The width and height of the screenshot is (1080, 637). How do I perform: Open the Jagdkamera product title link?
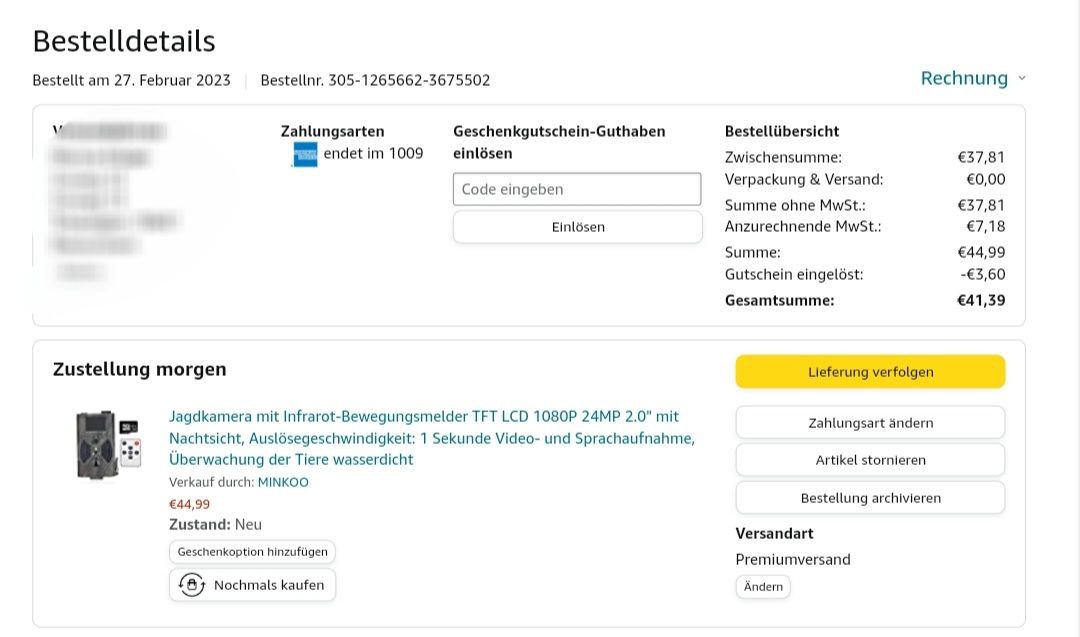point(431,438)
